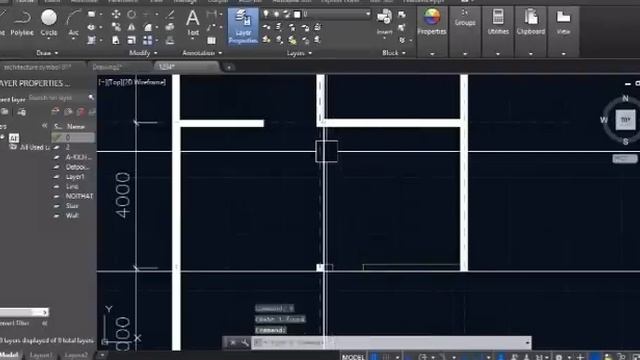
Task: Select the Offset tool
Action: 170,40
